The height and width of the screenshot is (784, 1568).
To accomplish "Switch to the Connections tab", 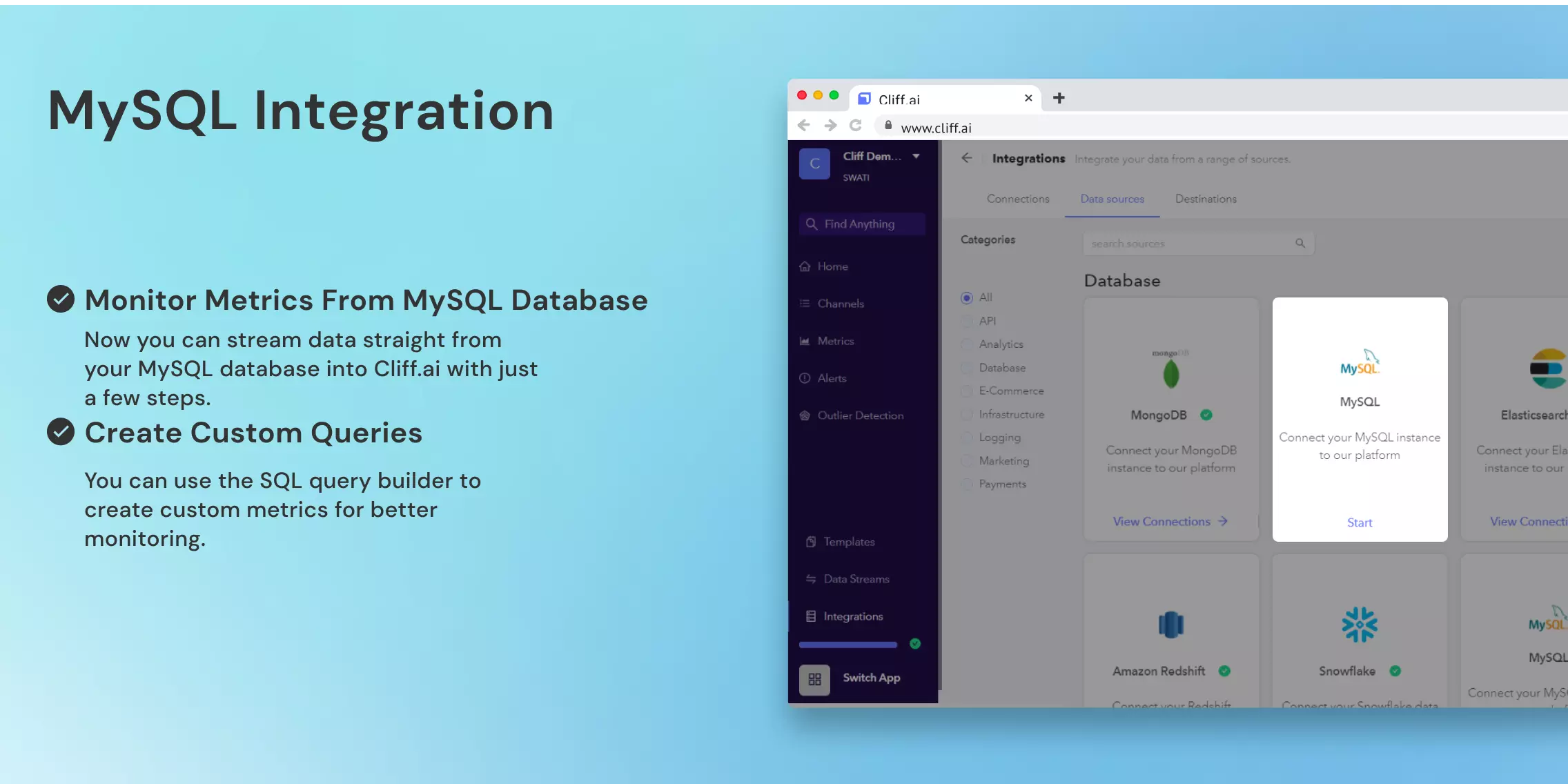I will pyautogui.click(x=1018, y=198).
